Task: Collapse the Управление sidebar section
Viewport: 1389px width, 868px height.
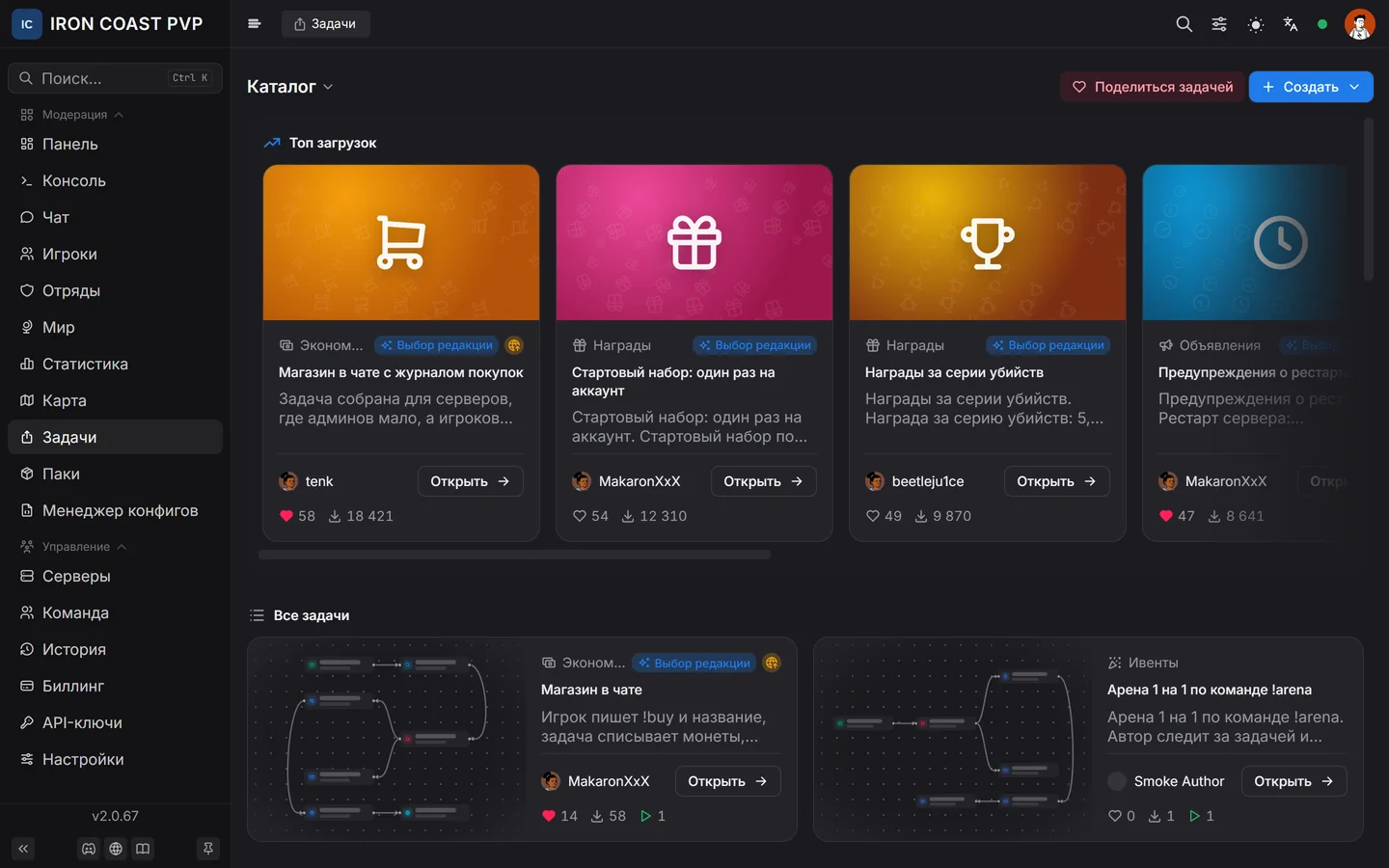Action: pos(73,547)
